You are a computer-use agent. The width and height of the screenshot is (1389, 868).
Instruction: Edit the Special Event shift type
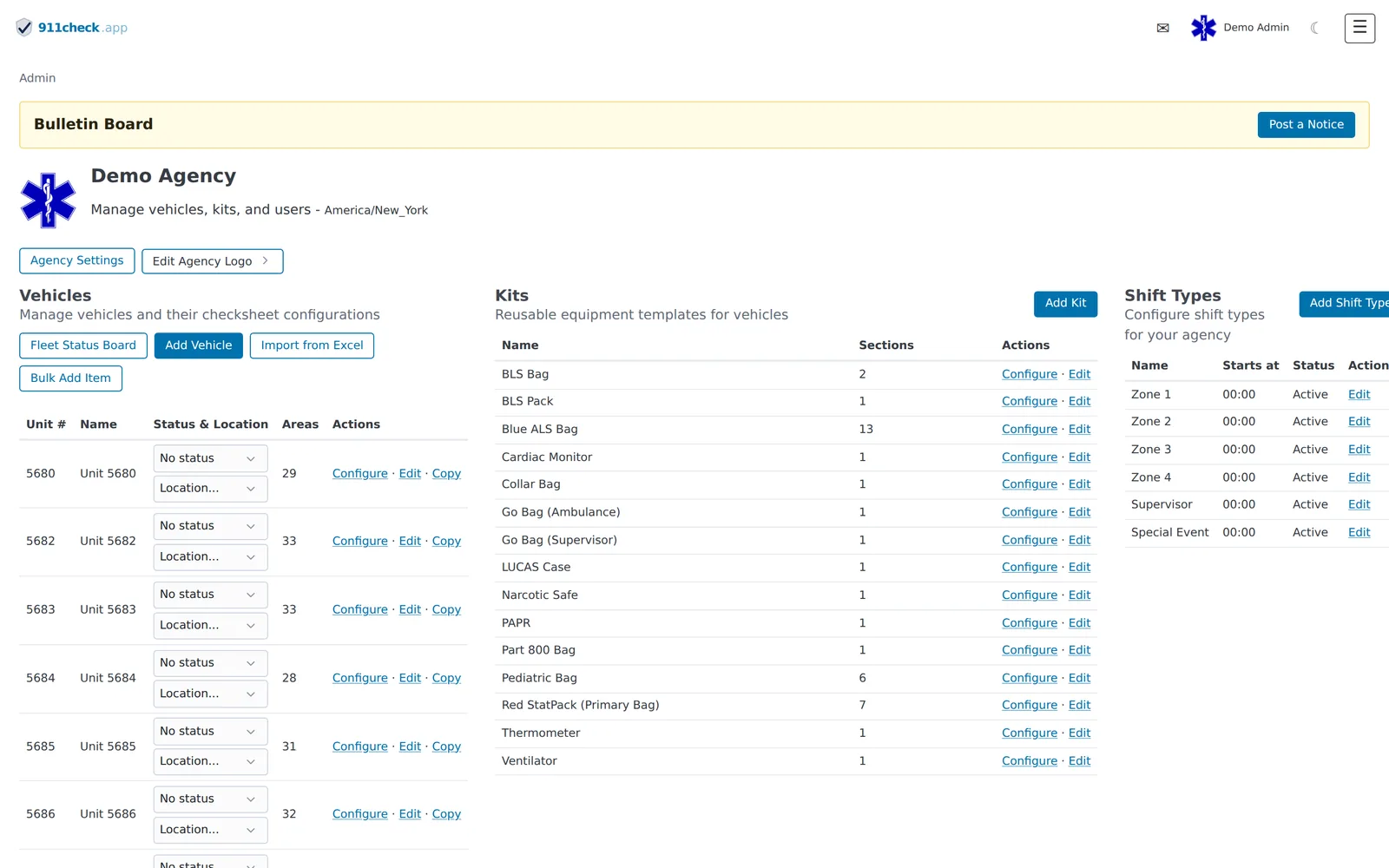point(1359,533)
